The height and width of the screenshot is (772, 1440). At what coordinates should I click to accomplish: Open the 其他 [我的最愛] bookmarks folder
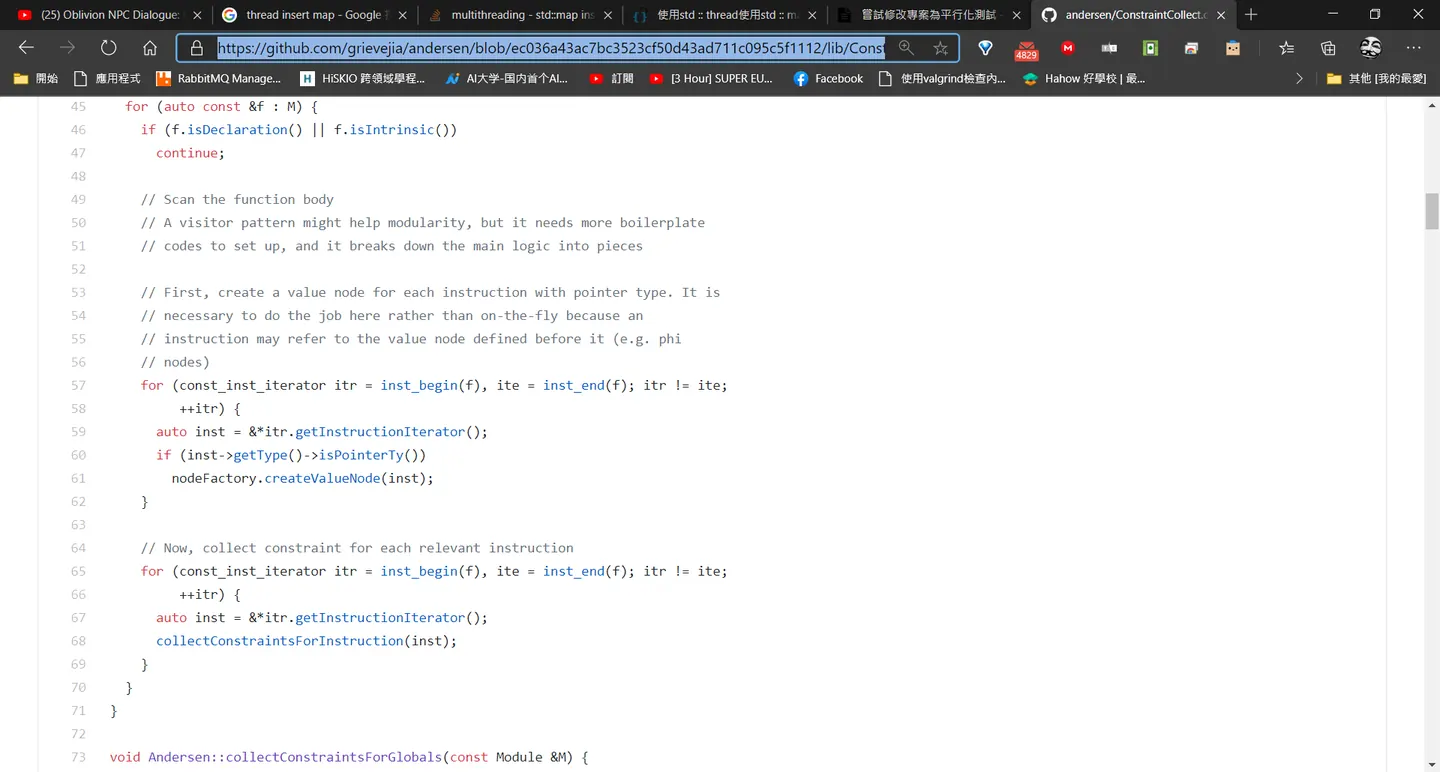pyautogui.click(x=1376, y=78)
